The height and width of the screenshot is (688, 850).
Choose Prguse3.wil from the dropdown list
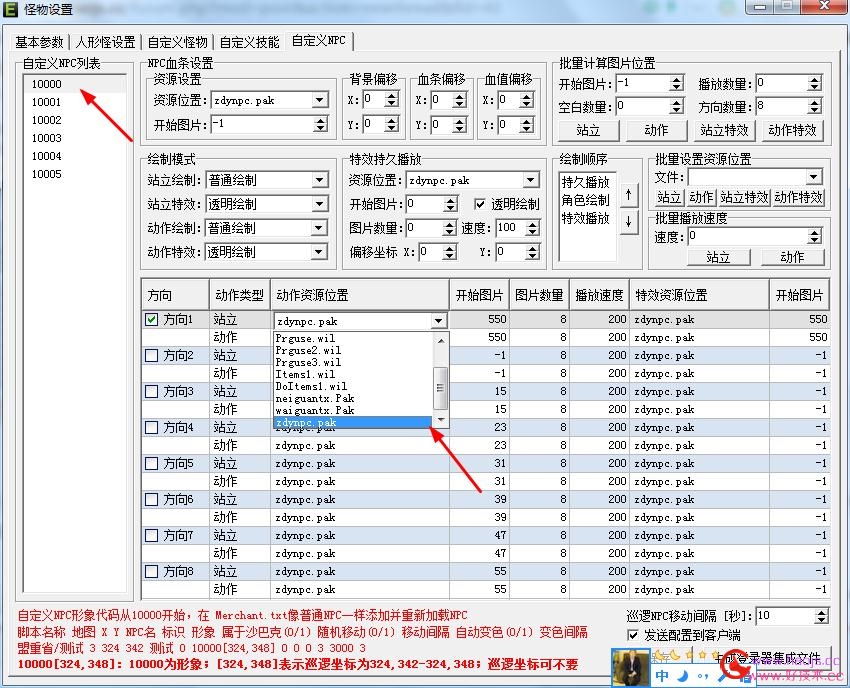coord(353,362)
